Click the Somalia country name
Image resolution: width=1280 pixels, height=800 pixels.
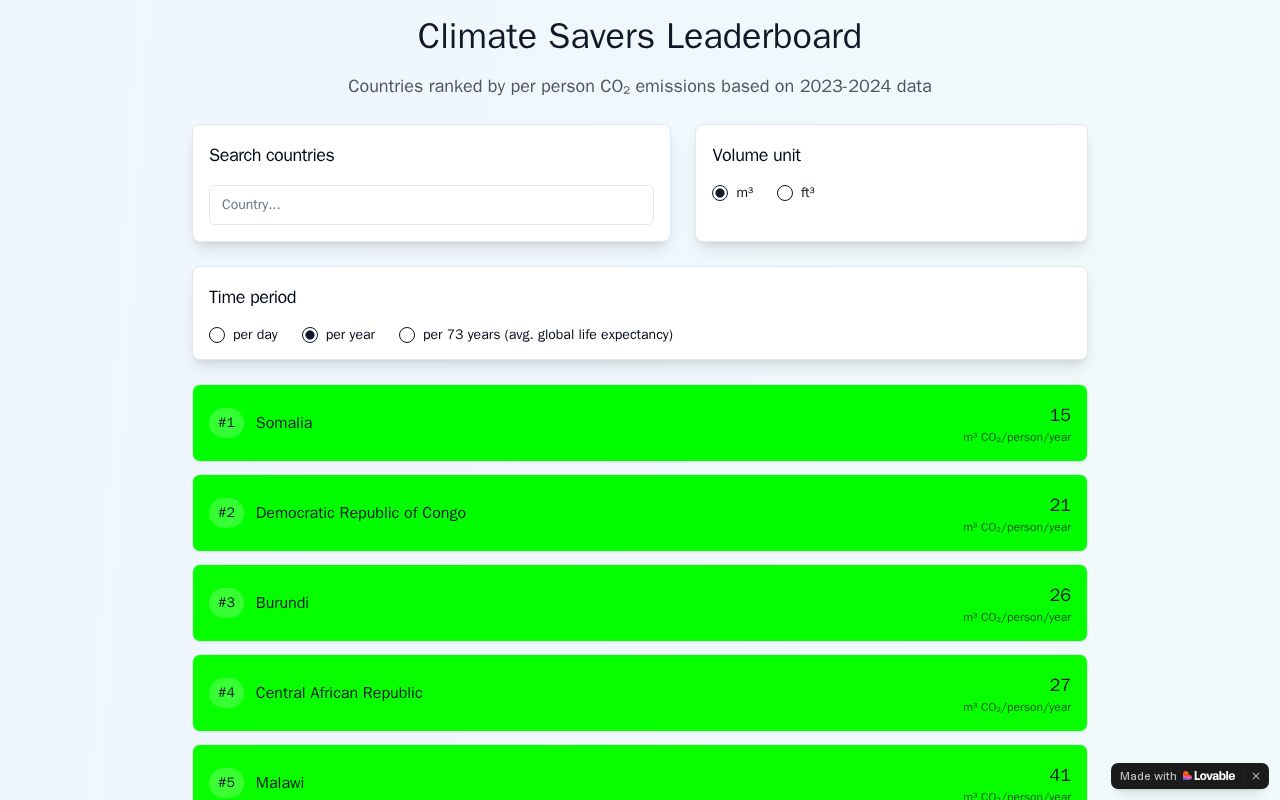point(284,423)
